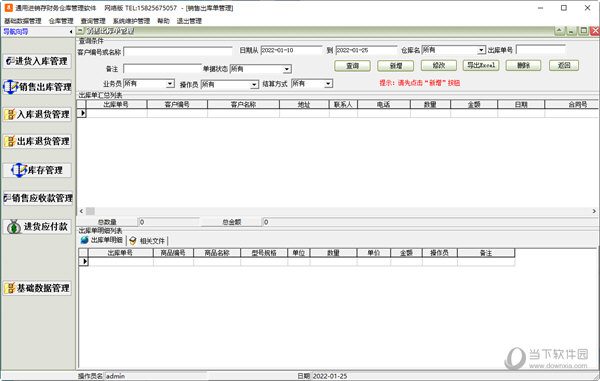Open 入库退货管理 in the navigation sidebar
This screenshot has width=600, height=381.
pyautogui.click(x=38, y=114)
